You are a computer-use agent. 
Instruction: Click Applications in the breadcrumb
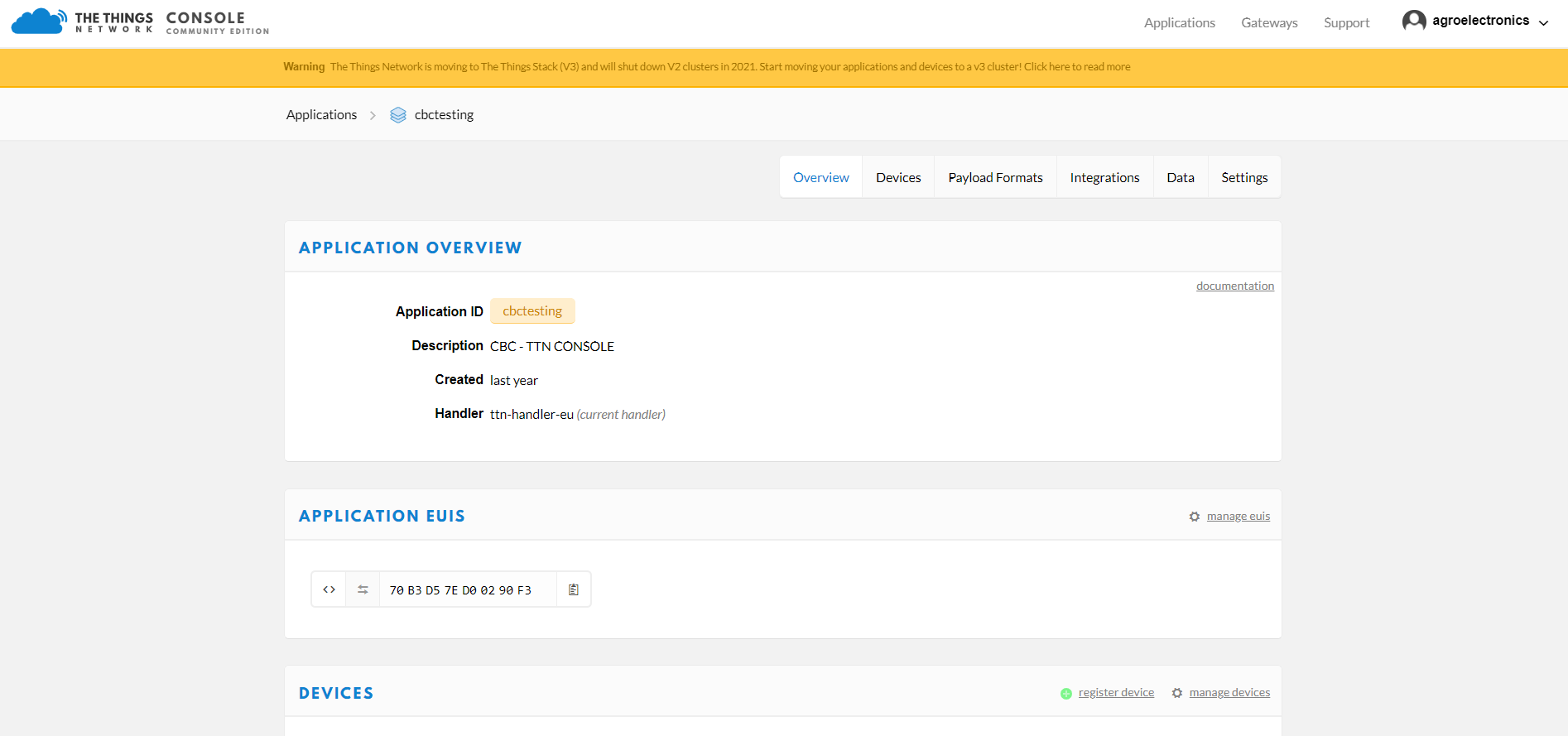(x=321, y=115)
